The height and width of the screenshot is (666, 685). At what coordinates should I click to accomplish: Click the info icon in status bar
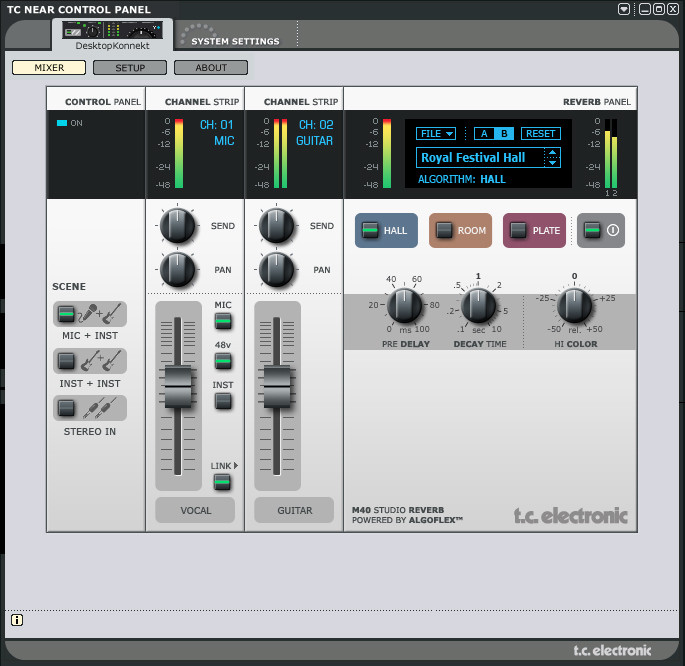17,620
